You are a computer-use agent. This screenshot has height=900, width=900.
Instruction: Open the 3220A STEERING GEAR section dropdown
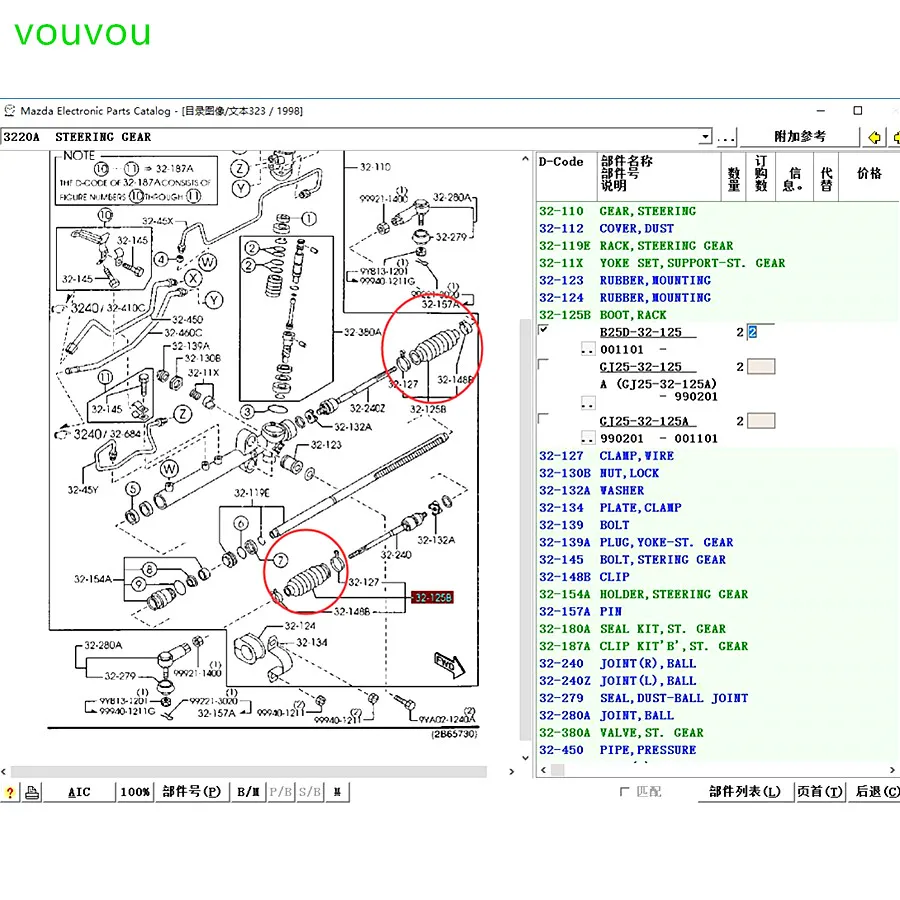pos(705,137)
